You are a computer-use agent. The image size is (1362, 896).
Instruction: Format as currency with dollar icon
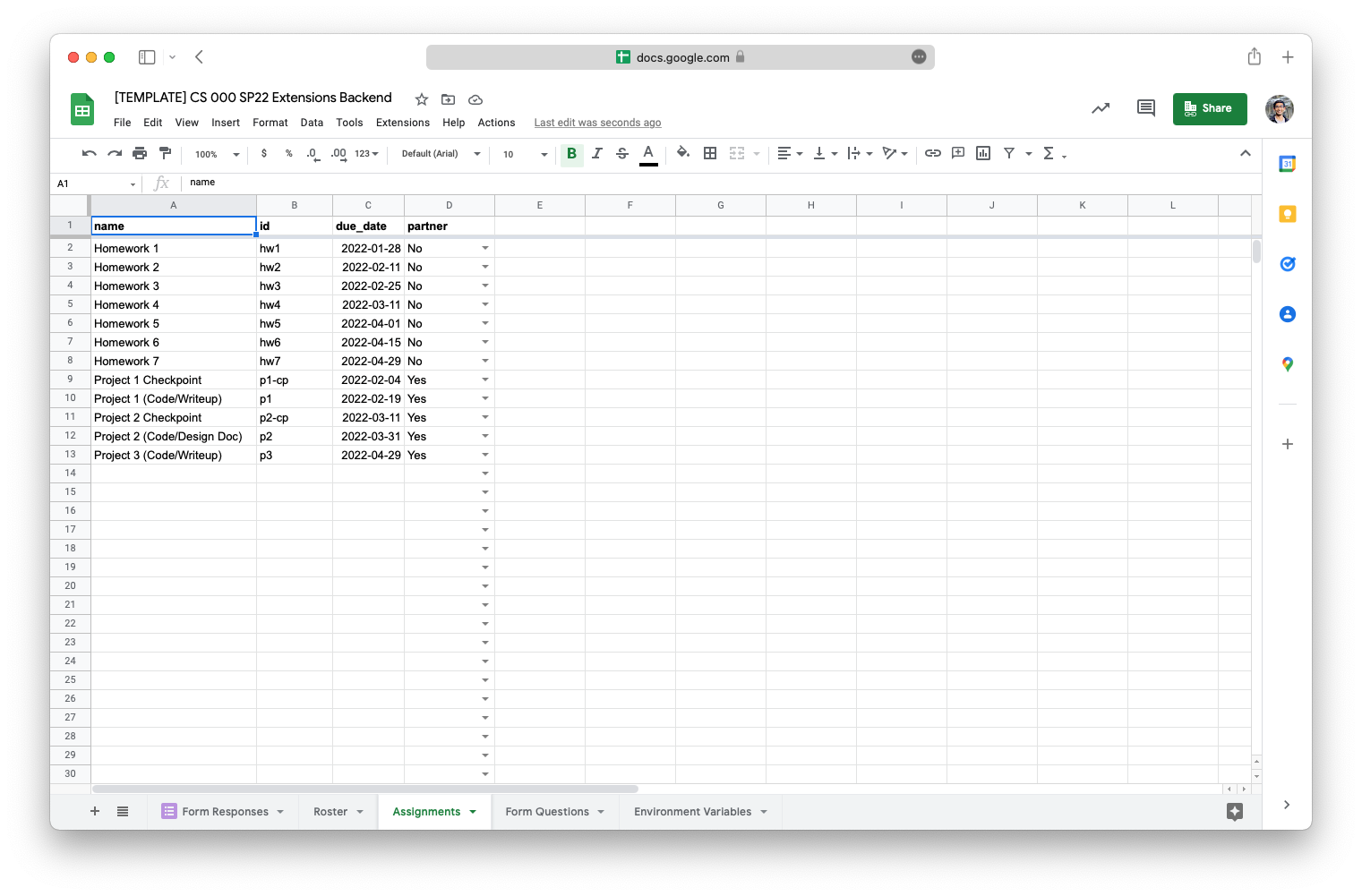click(264, 154)
